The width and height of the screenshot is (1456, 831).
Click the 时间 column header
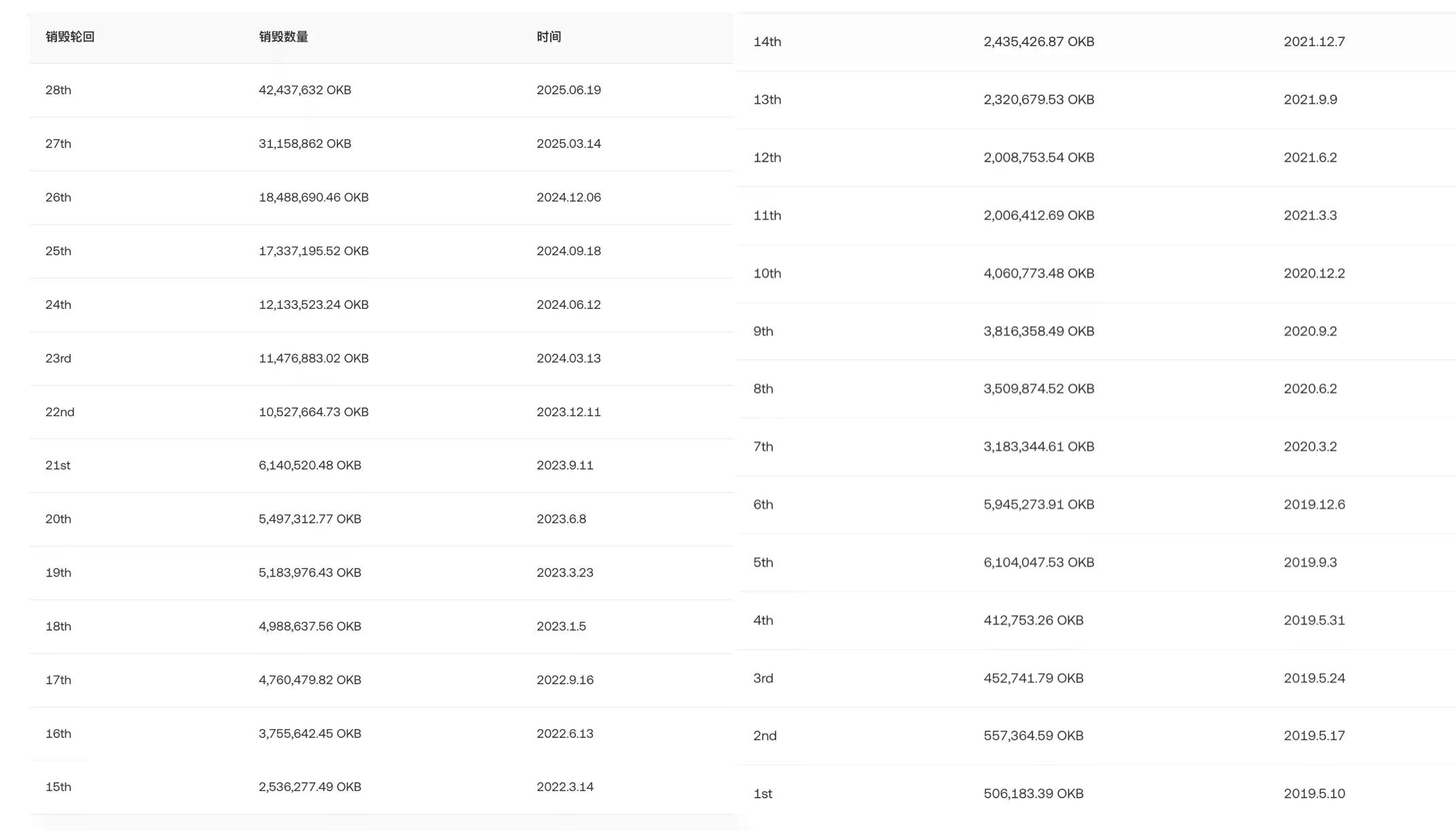click(549, 37)
